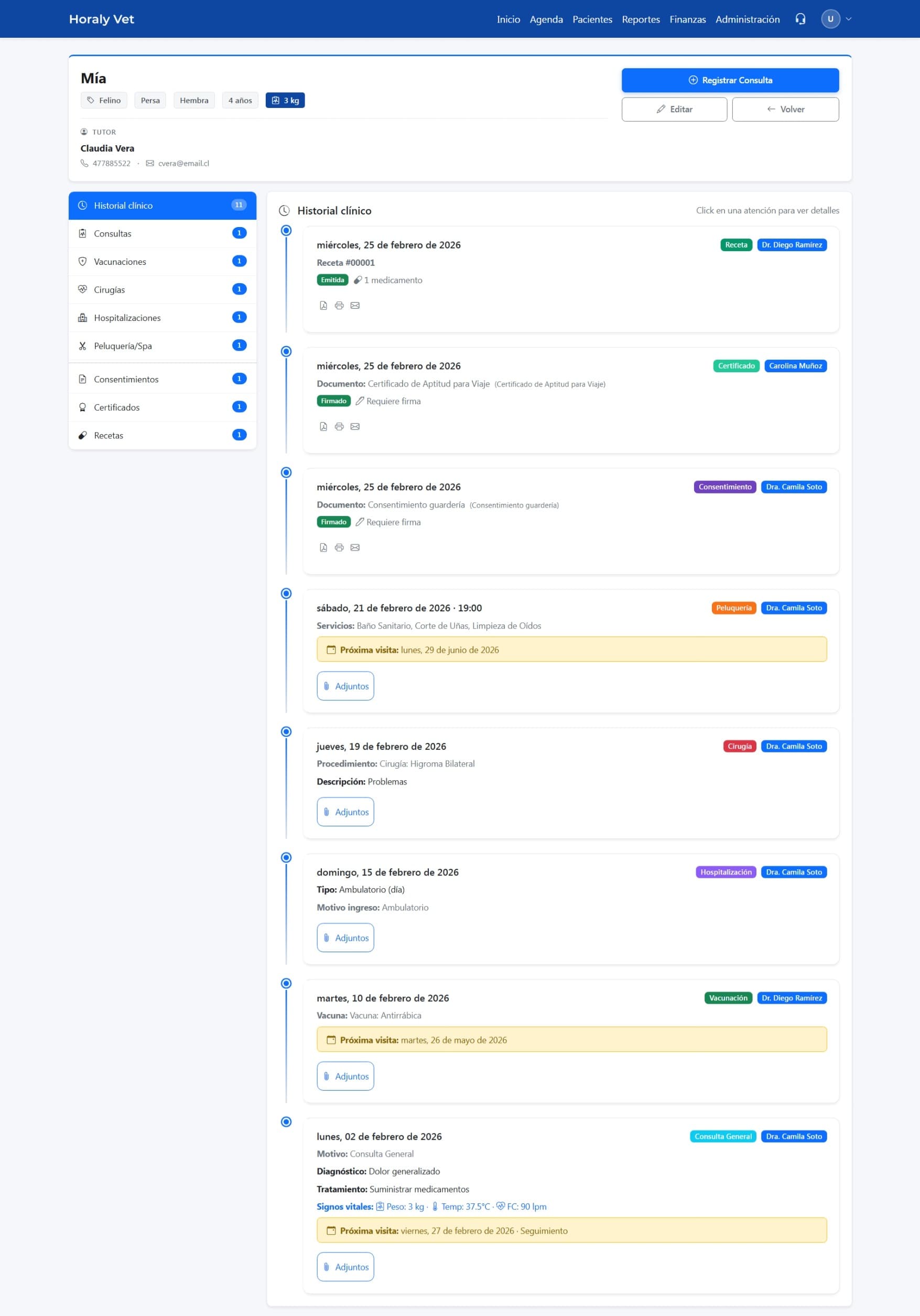Open support via the headset icon
The height and width of the screenshot is (1316, 920).
pos(799,18)
